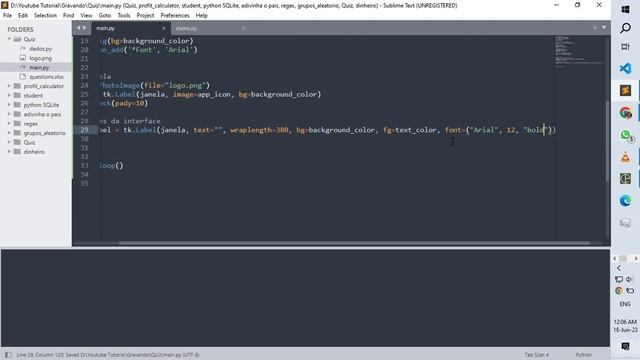Open Task View in the taskbar
The image size is (640, 360).
click(x=625, y=47)
